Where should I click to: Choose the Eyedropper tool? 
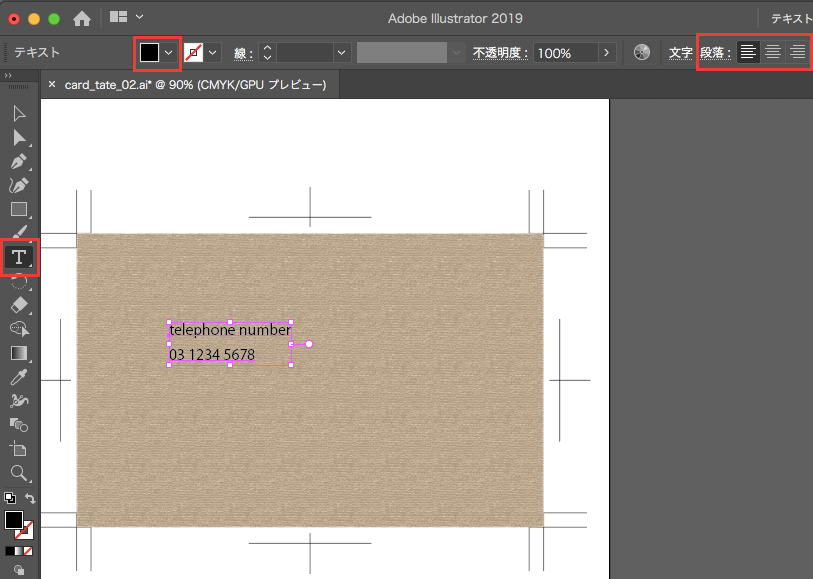click(x=18, y=377)
